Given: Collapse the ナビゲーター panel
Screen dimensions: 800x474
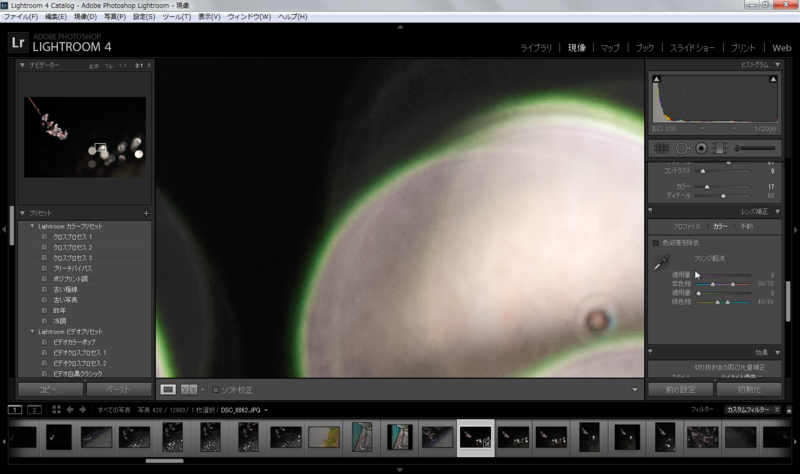Looking at the screenshot, I should [x=22, y=65].
